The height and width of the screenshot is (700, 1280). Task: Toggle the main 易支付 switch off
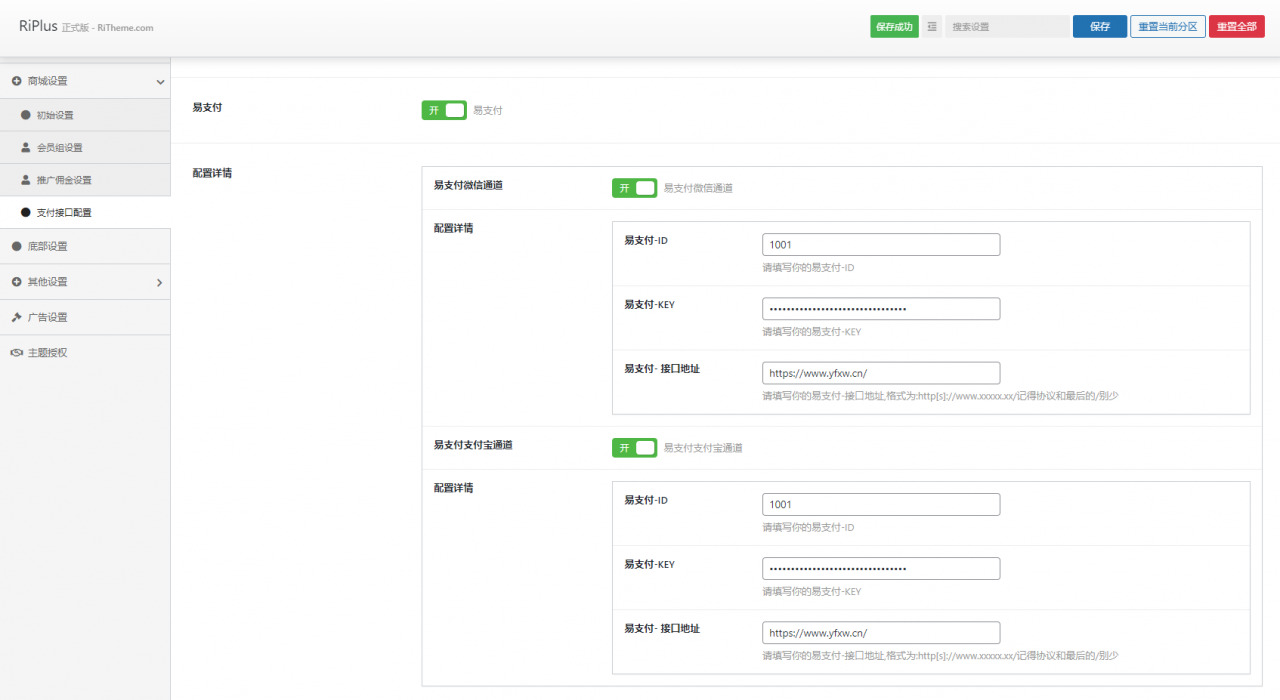(x=444, y=110)
